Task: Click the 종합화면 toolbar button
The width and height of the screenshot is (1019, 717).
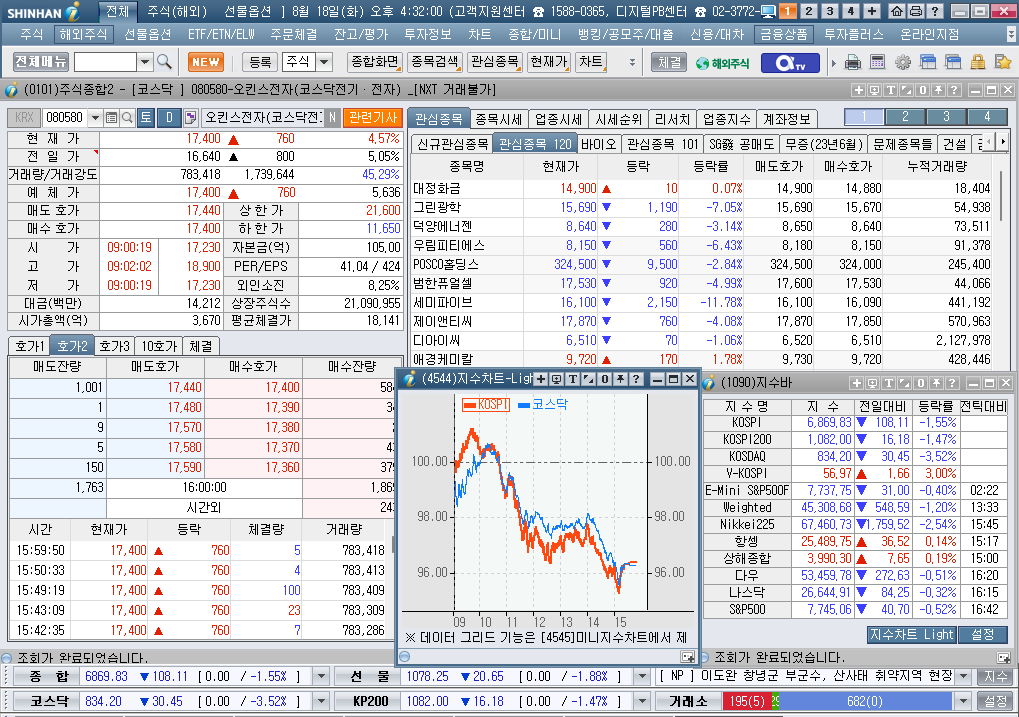Action: [375, 62]
